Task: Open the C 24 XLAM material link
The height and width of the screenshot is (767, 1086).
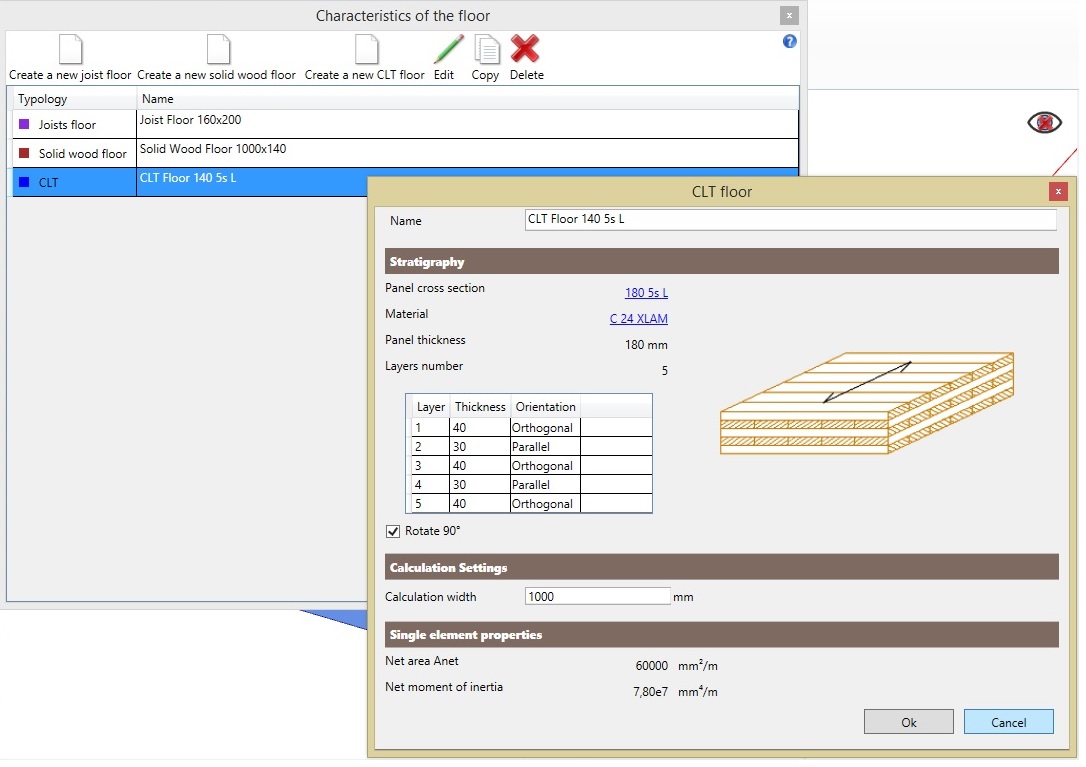Action: coord(639,319)
